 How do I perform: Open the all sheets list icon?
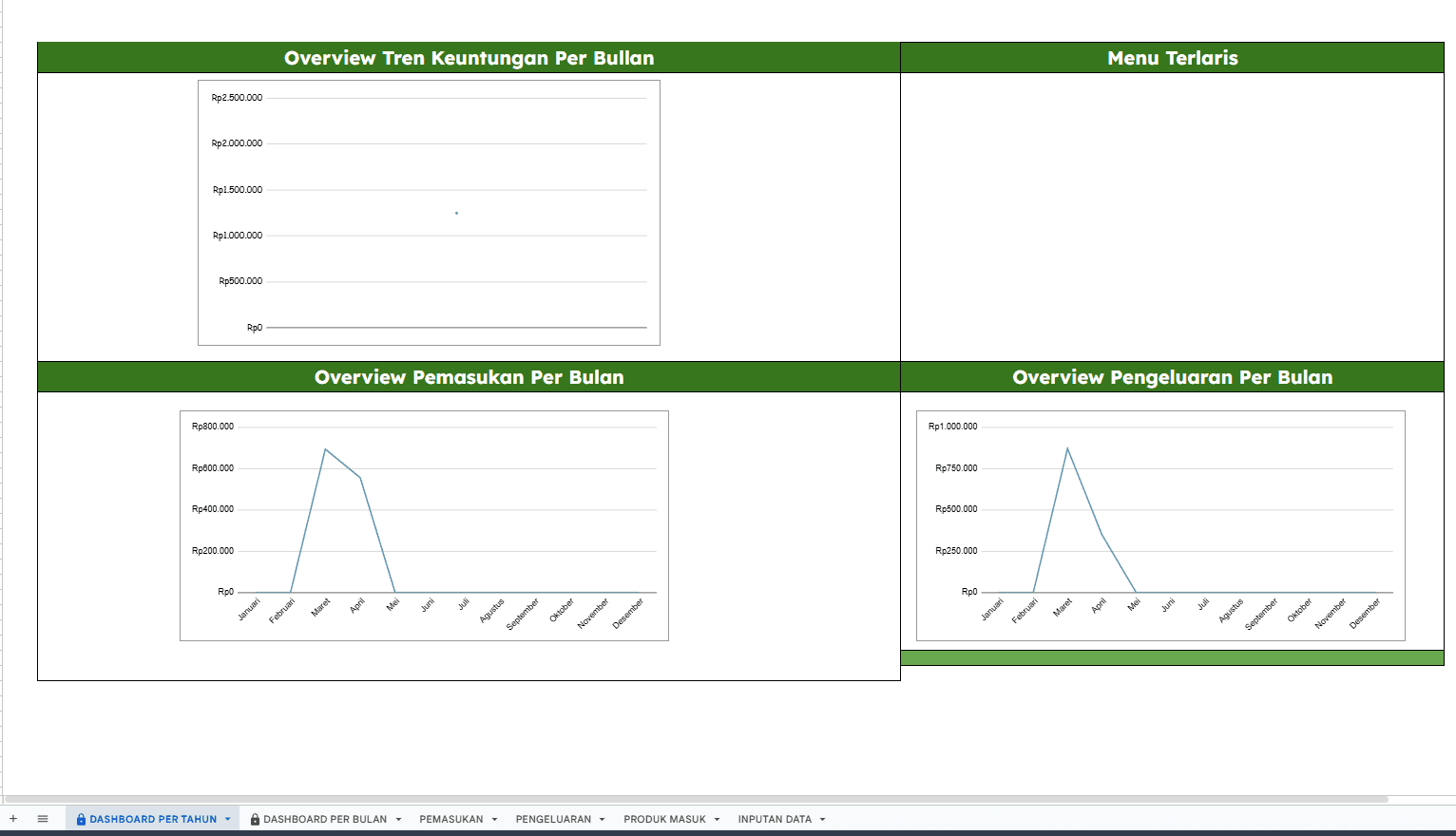pos(43,819)
